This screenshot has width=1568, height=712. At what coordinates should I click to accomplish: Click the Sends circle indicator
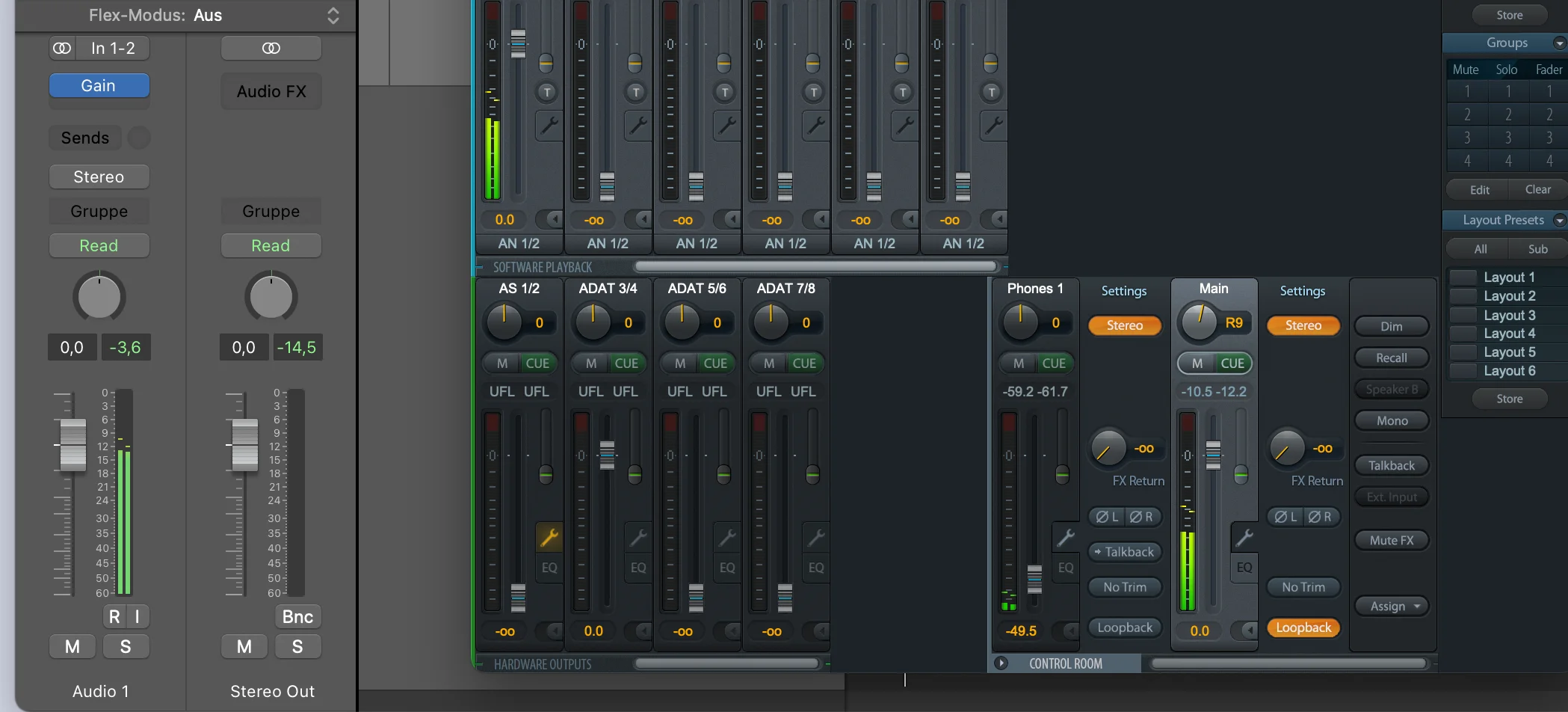[139, 138]
